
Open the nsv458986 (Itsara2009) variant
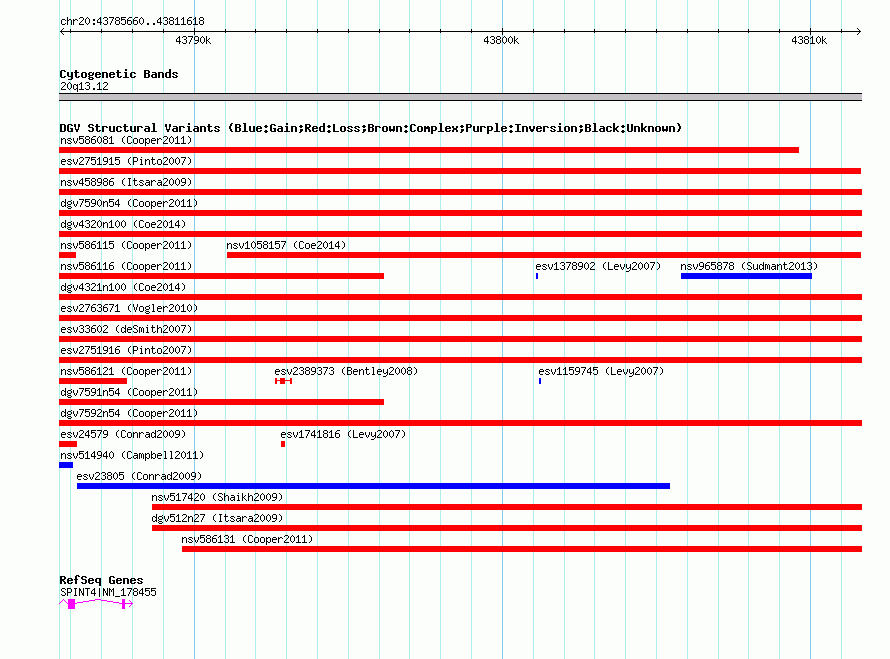click(x=126, y=182)
